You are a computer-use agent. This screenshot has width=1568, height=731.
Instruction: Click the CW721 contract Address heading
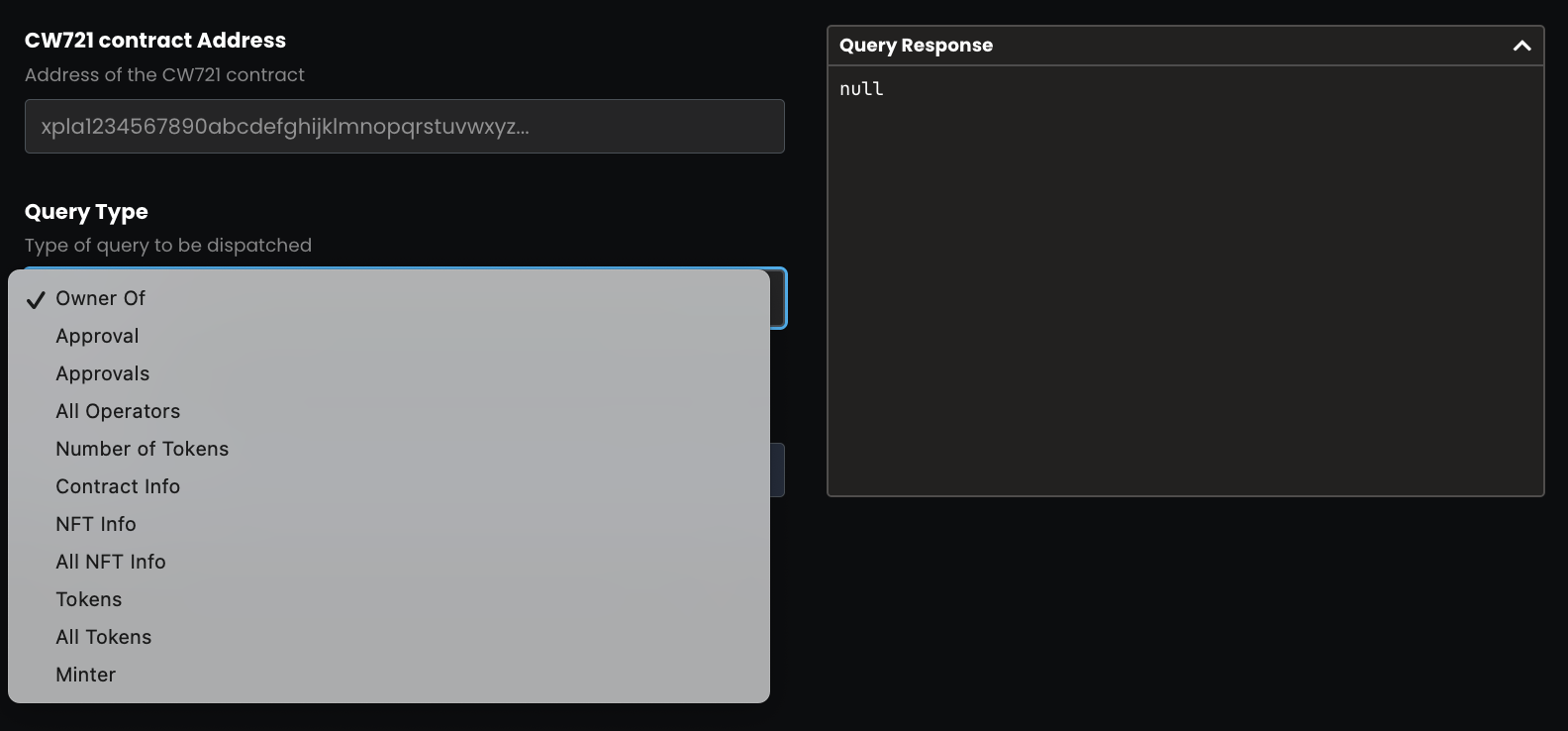[155, 41]
